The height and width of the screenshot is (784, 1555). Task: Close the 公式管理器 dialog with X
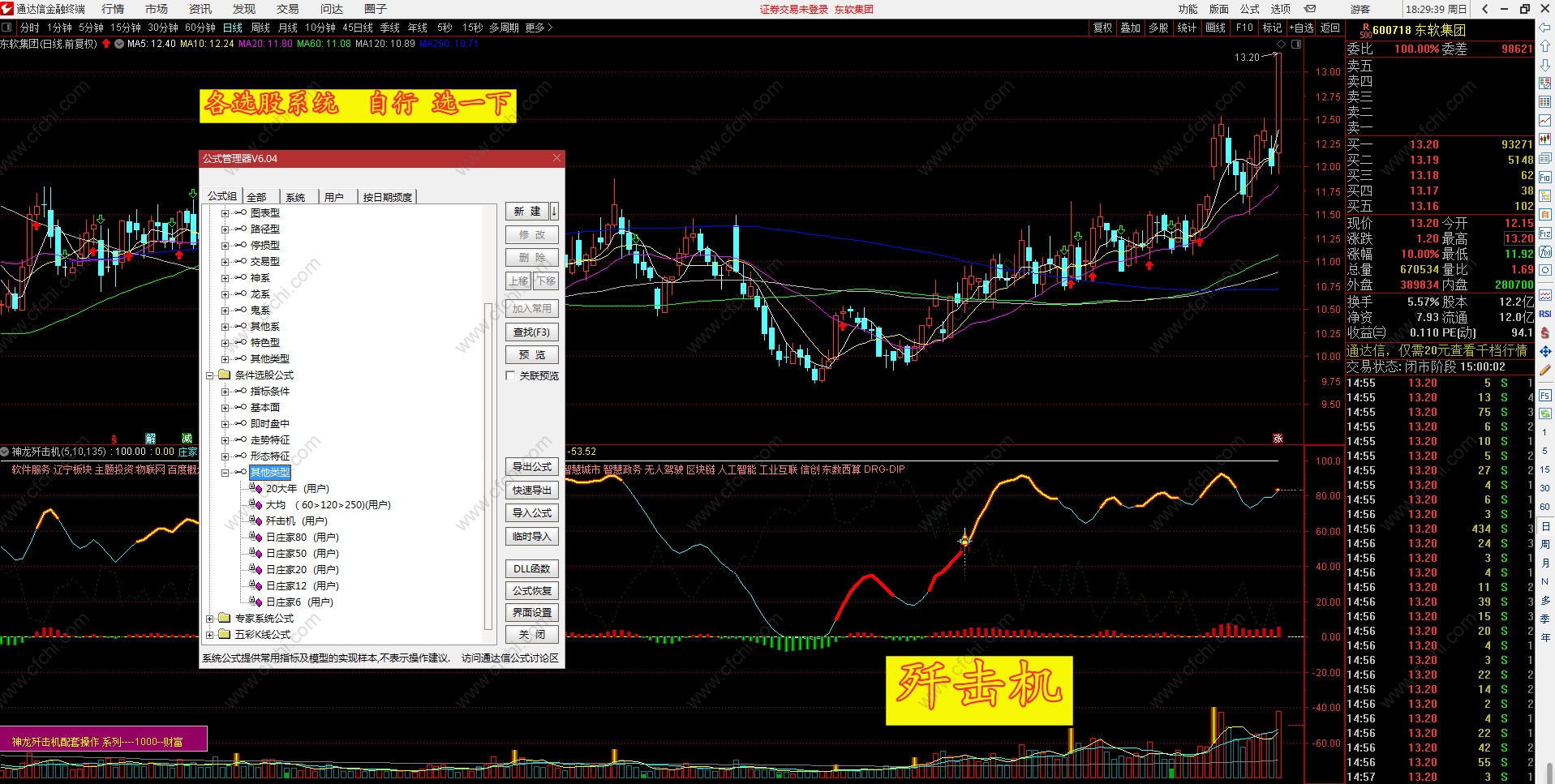(x=556, y=158)
